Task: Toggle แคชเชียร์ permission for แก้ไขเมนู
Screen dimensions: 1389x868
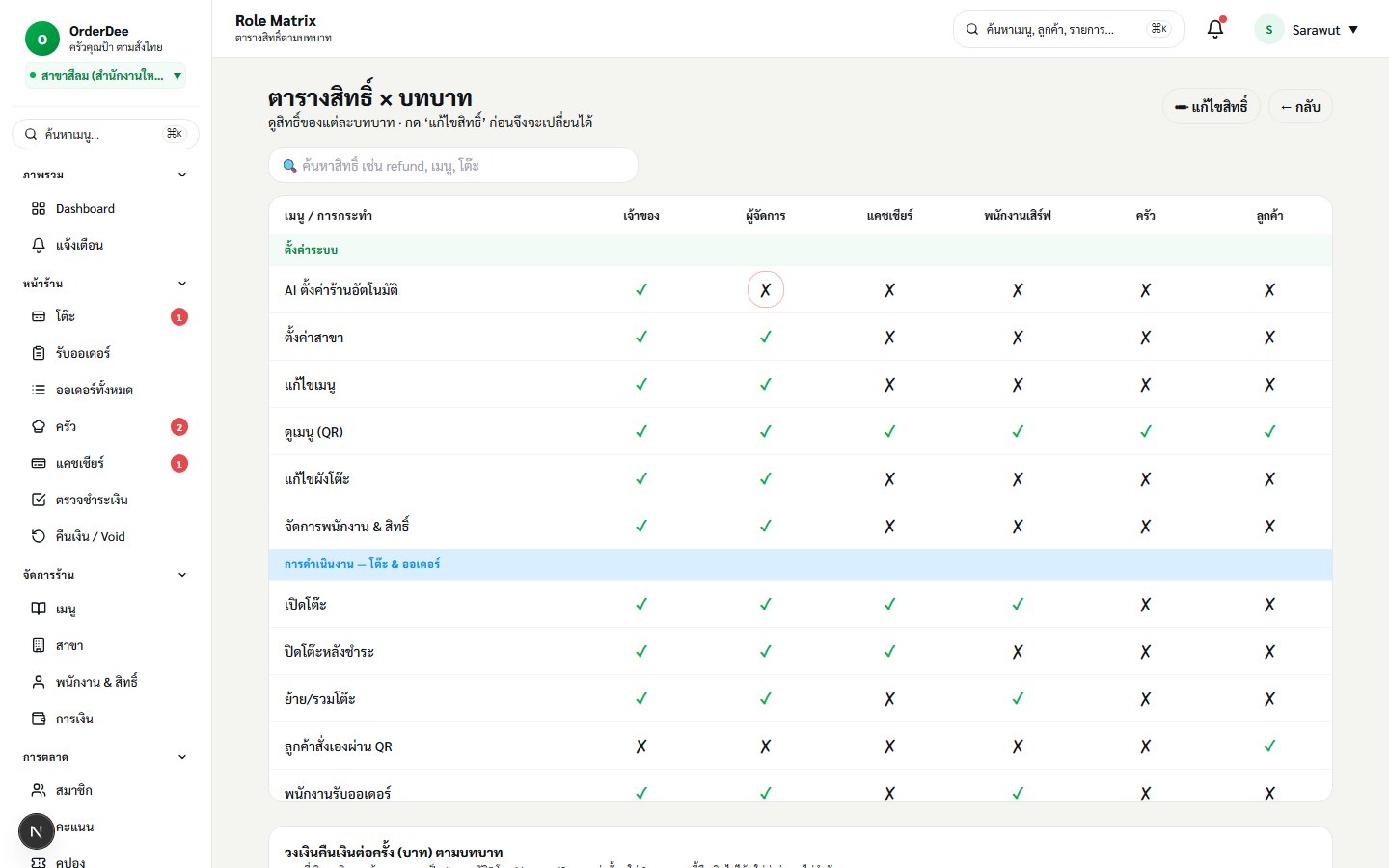Action: coord(889,385)
